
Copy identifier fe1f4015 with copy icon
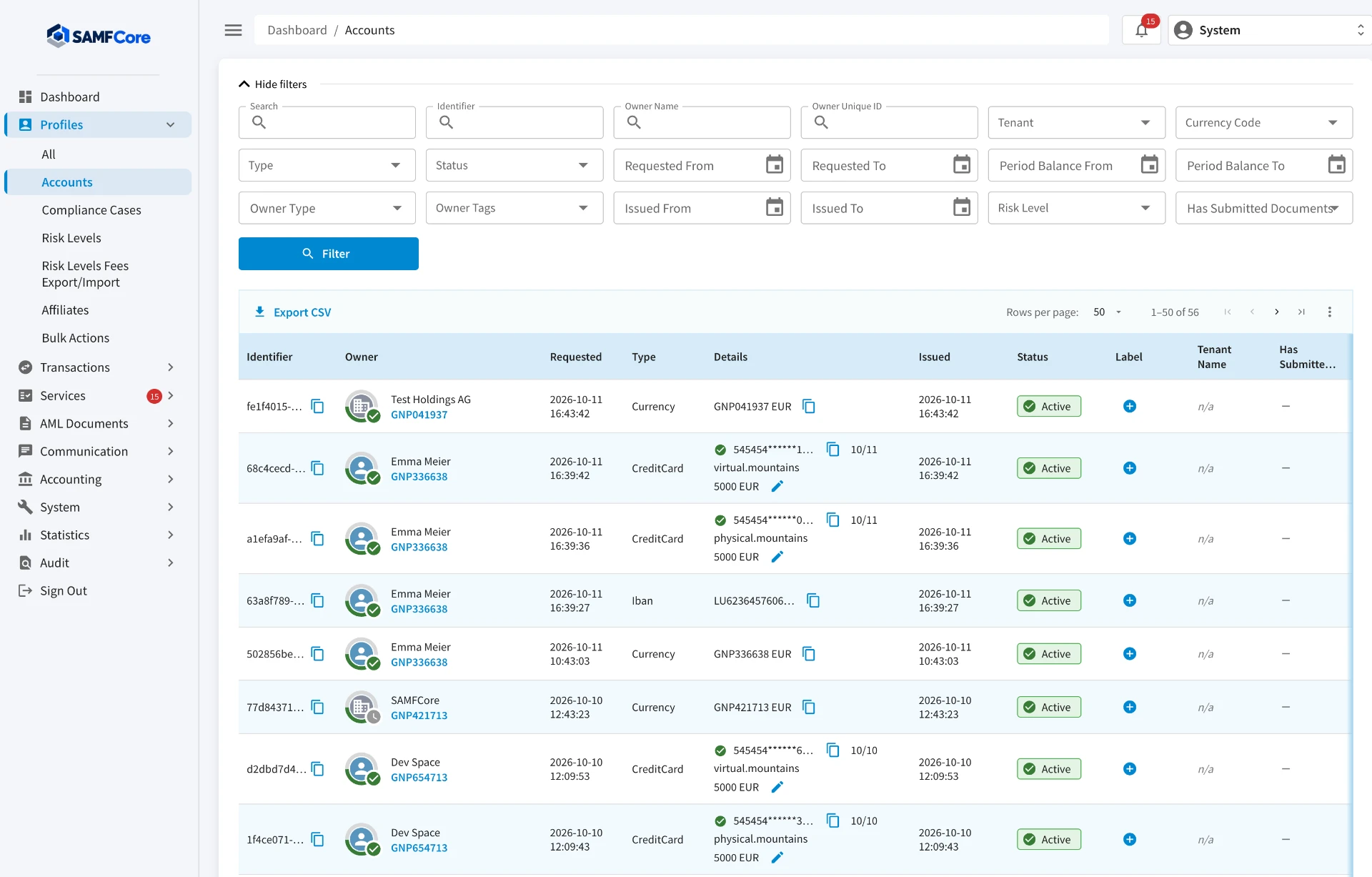click(318, 407)
